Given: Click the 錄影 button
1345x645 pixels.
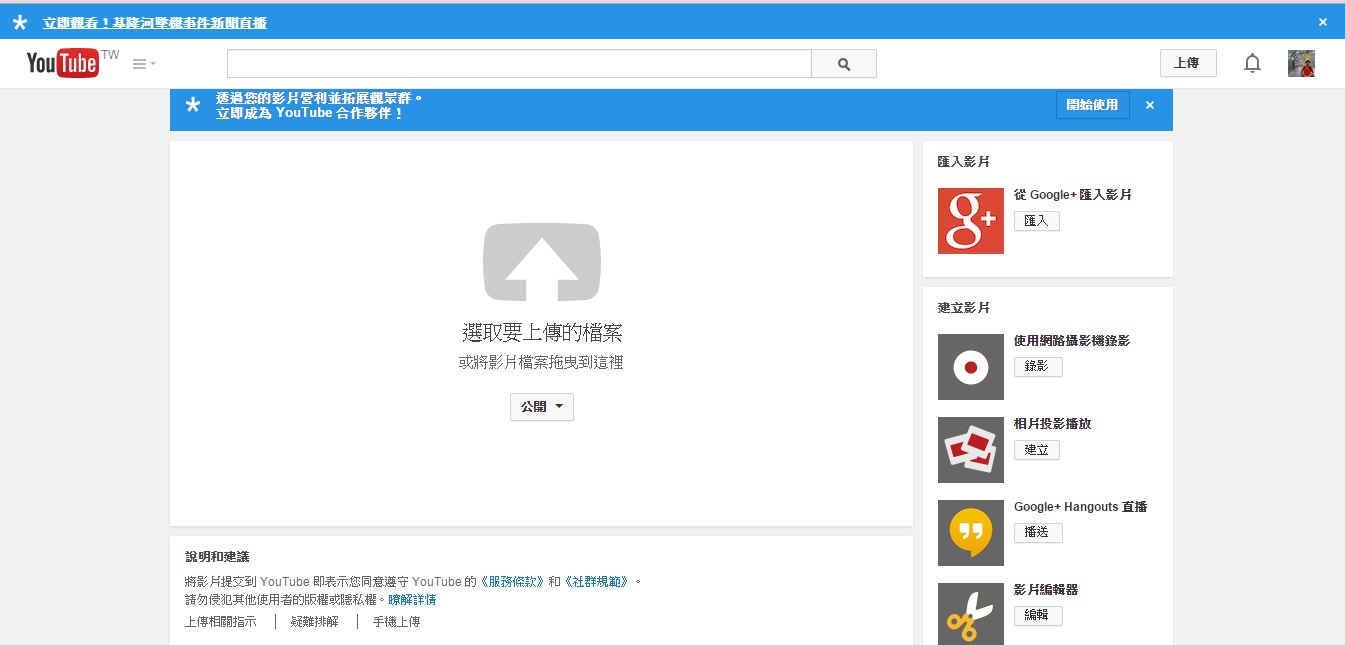Looking at the screenshot, I should tap(1038, 367).
